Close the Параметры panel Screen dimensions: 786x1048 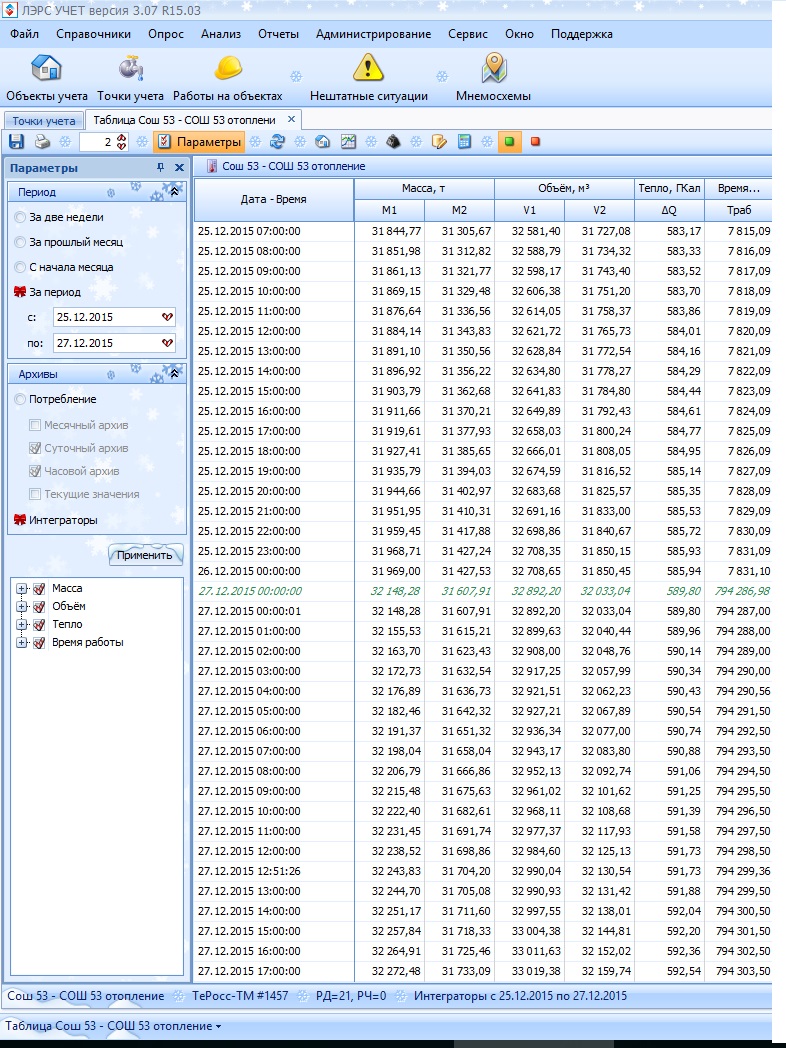[x=179, y=168]
